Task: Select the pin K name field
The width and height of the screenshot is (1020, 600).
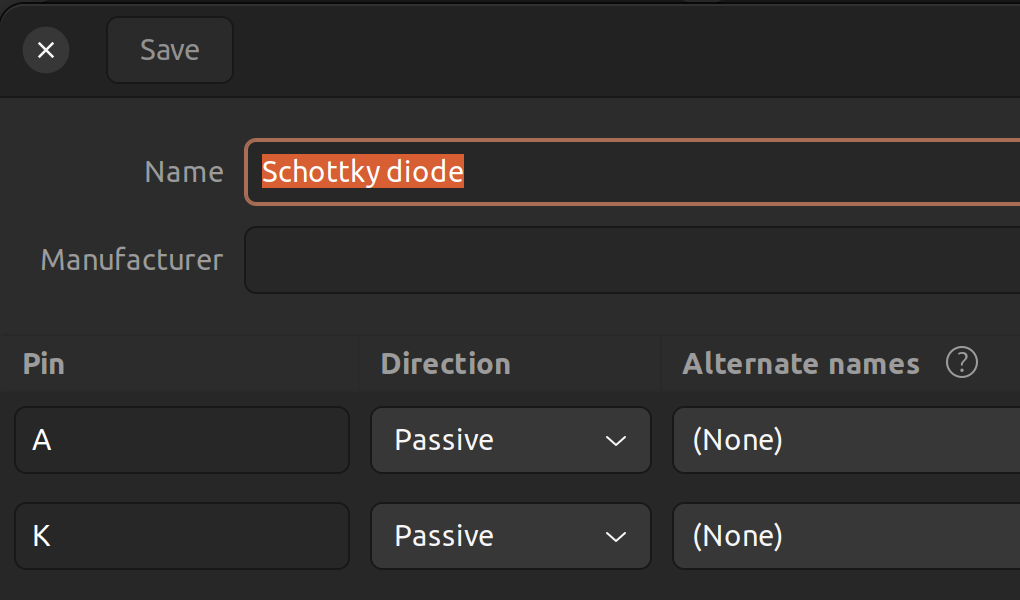Action: coord(182,536)
